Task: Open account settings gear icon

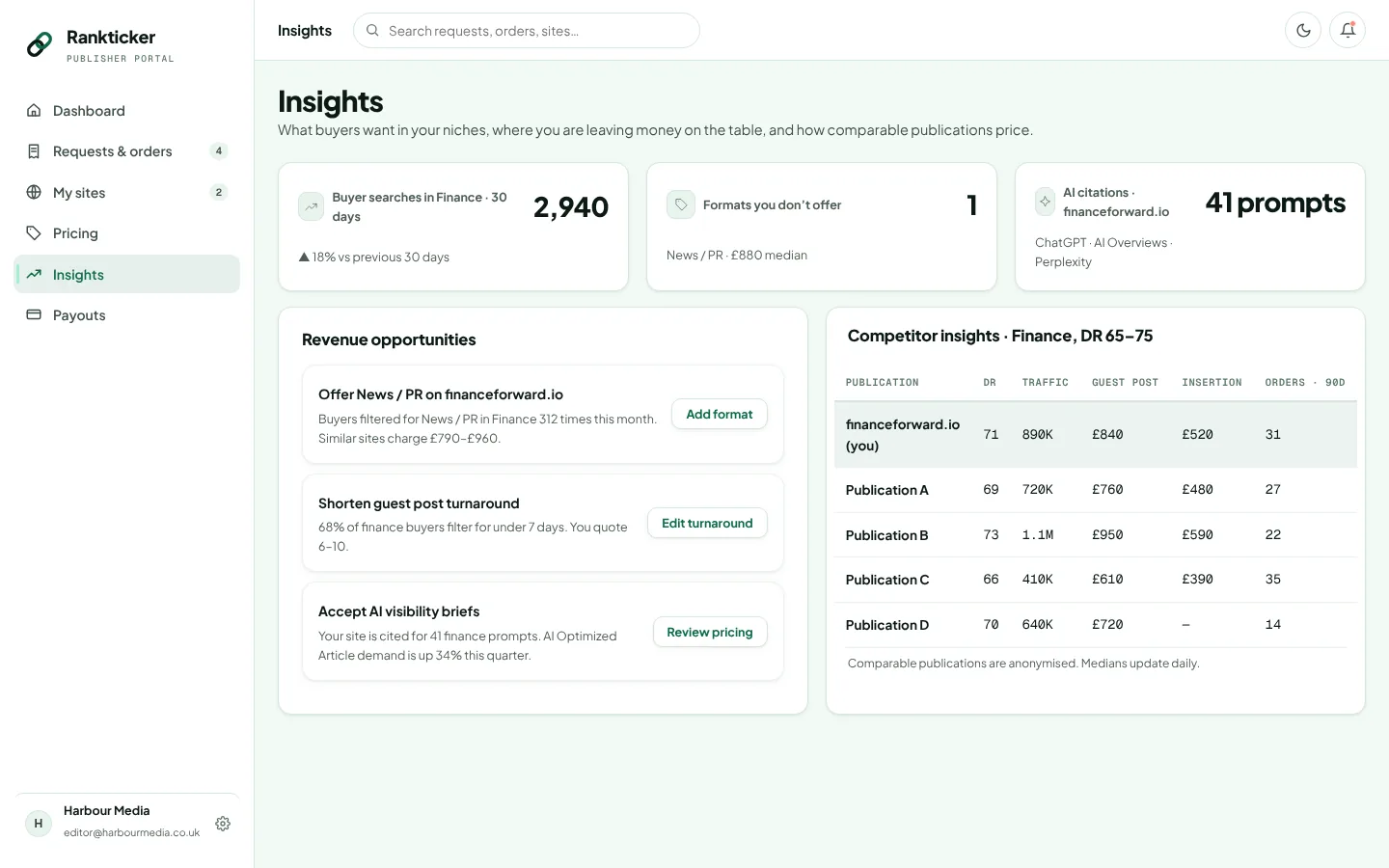Action: point(223,824)
